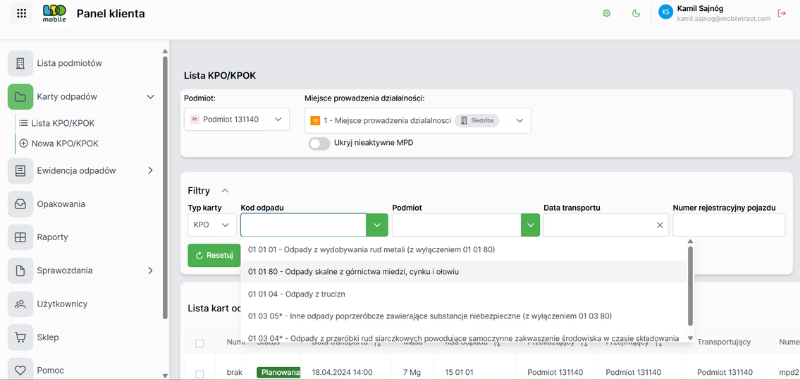Image resolution: width=800 pixels, height=380 pixels.
Task: Click the sidebar vertical scrollbar
Action: pos(165,188)
